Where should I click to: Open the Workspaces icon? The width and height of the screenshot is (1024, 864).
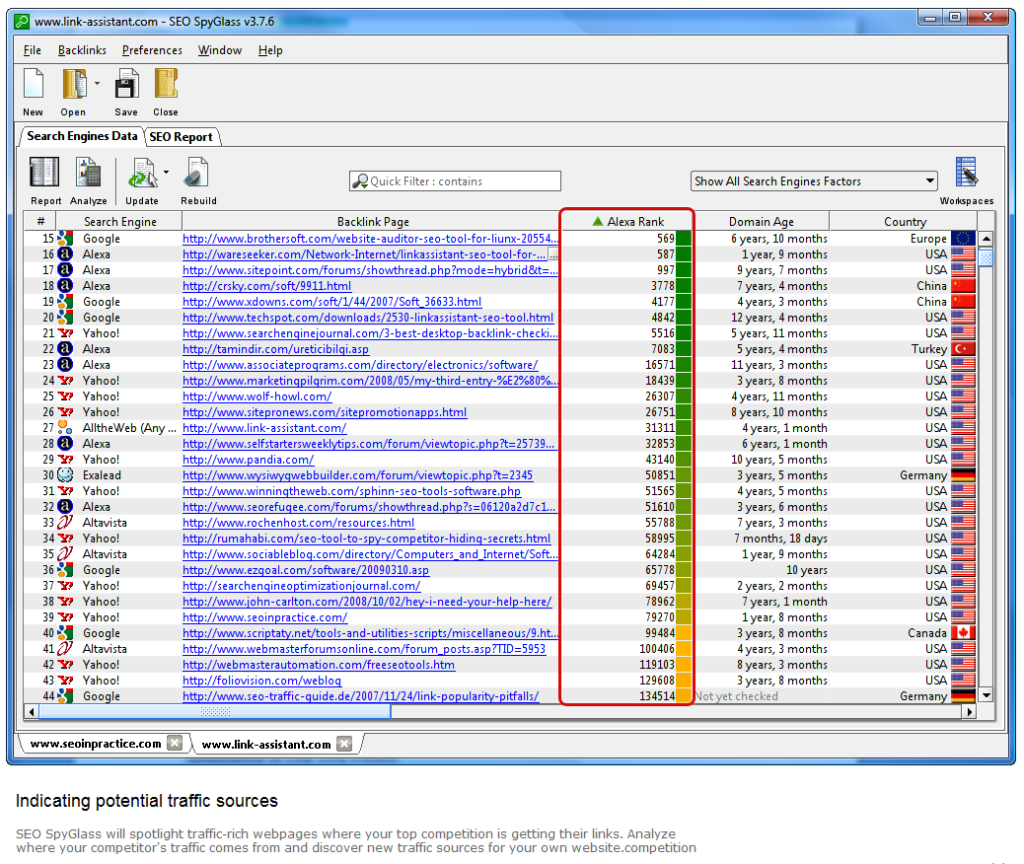(967, 172)
